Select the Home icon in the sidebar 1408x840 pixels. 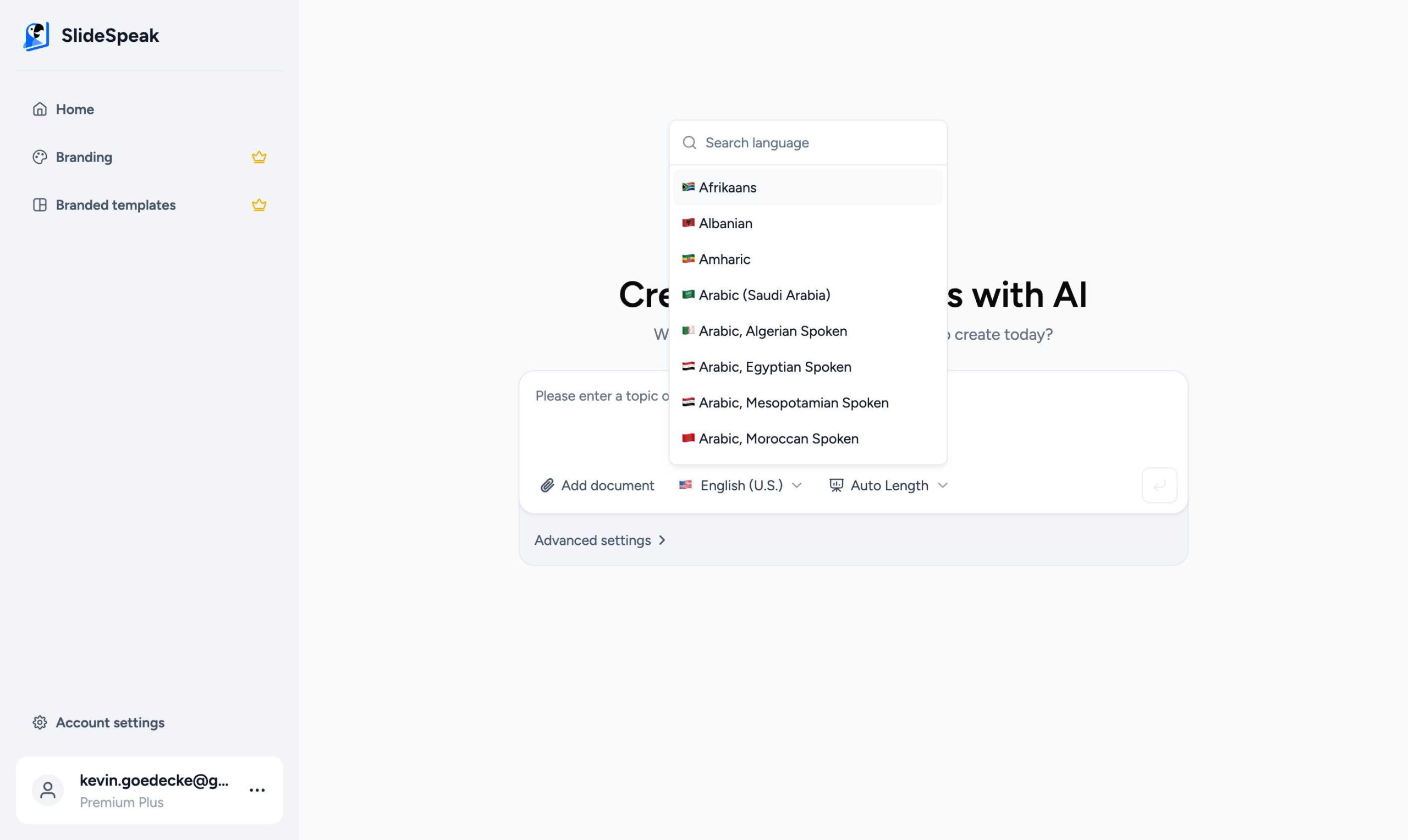pyautogui.click(x=40, y=109)
